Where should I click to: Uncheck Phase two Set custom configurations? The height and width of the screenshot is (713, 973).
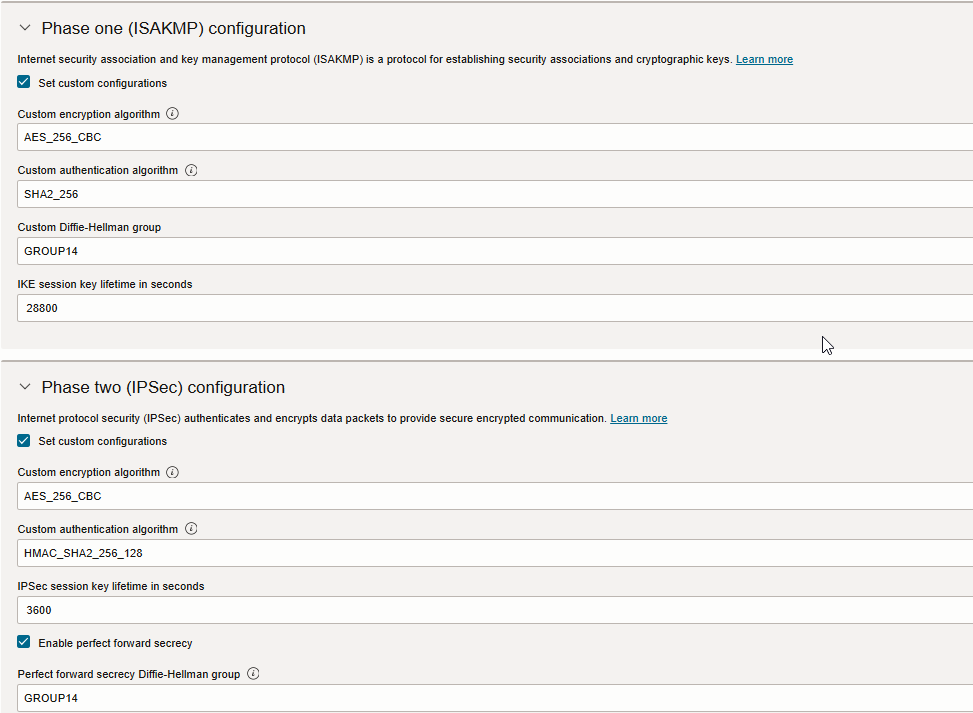(x=24, y=441)
